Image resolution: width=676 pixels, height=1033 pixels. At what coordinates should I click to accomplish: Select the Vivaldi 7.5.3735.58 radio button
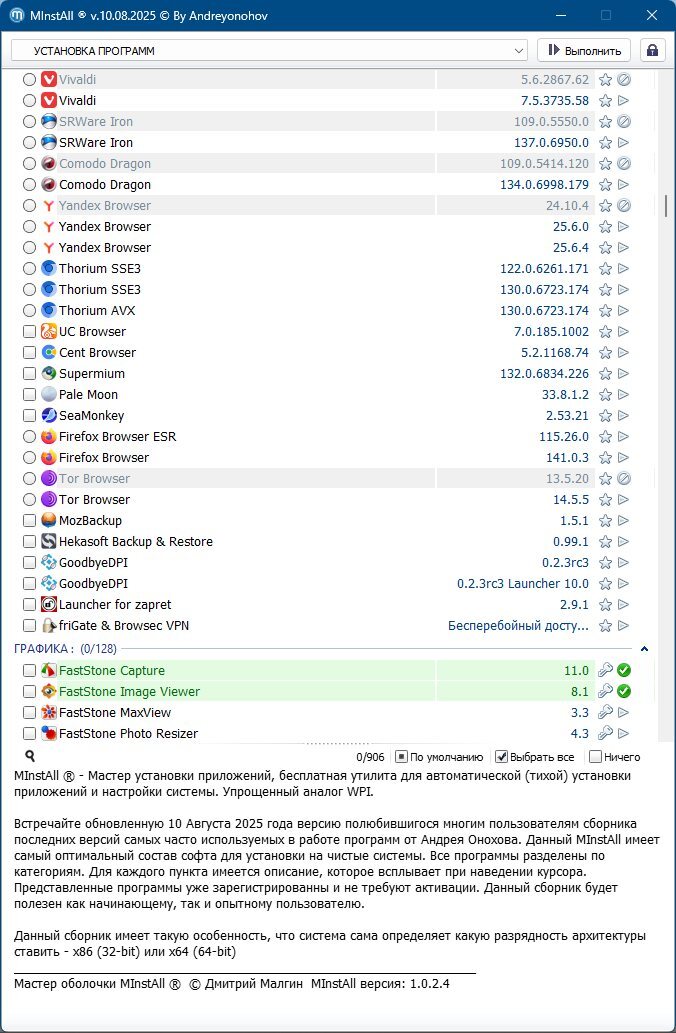(29, 100)
